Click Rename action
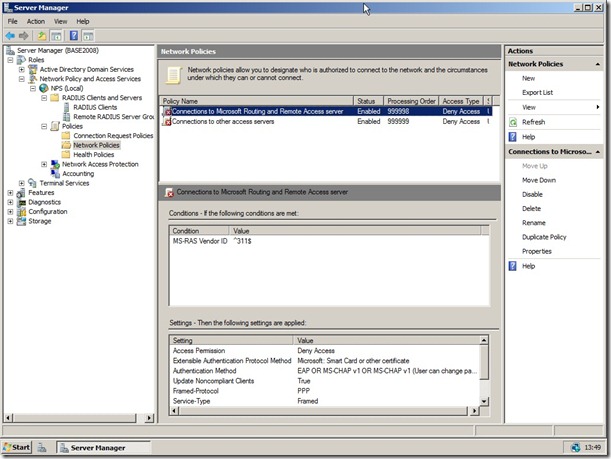The width and height of the screenshot is (611, 459). point(534,223)
